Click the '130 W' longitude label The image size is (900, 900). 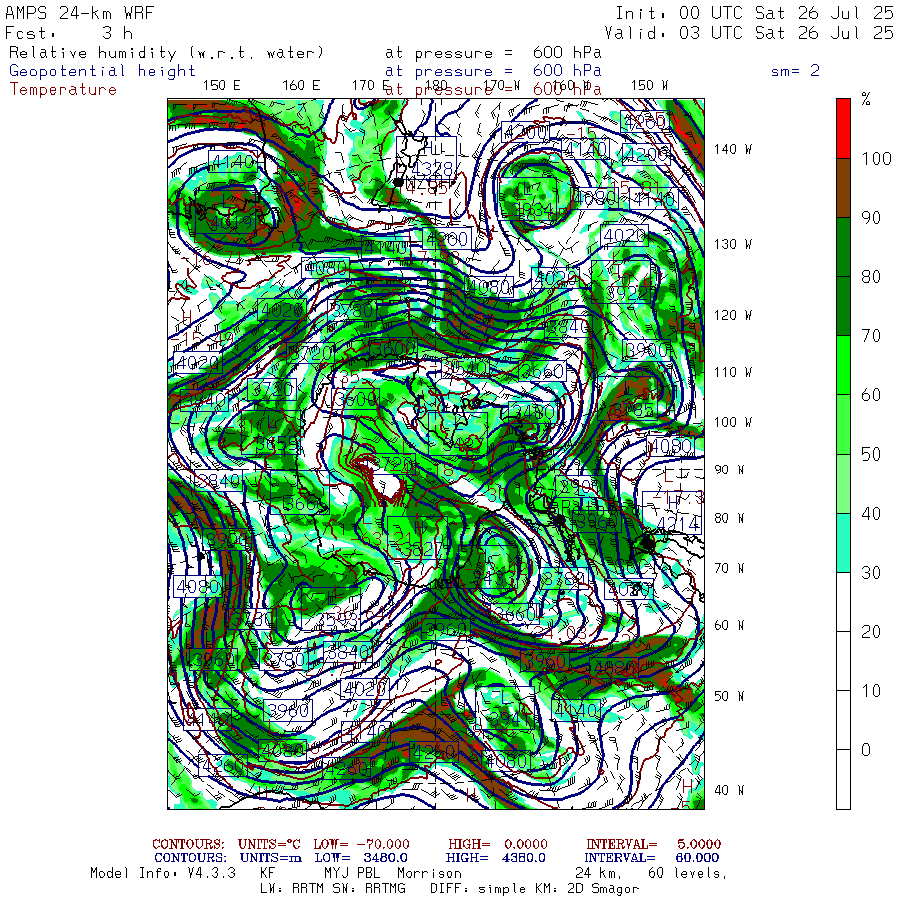[x=733, y=245]
